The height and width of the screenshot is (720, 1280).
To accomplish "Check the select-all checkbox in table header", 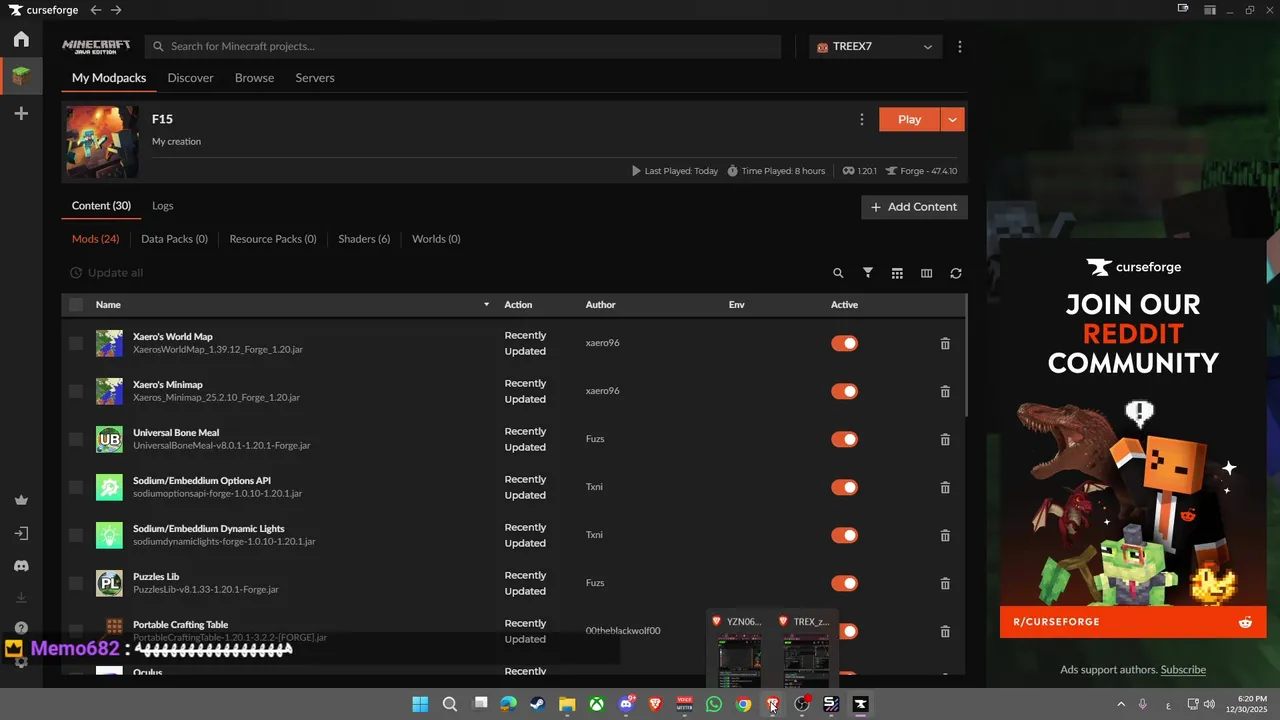I will [x=76, y=305].
